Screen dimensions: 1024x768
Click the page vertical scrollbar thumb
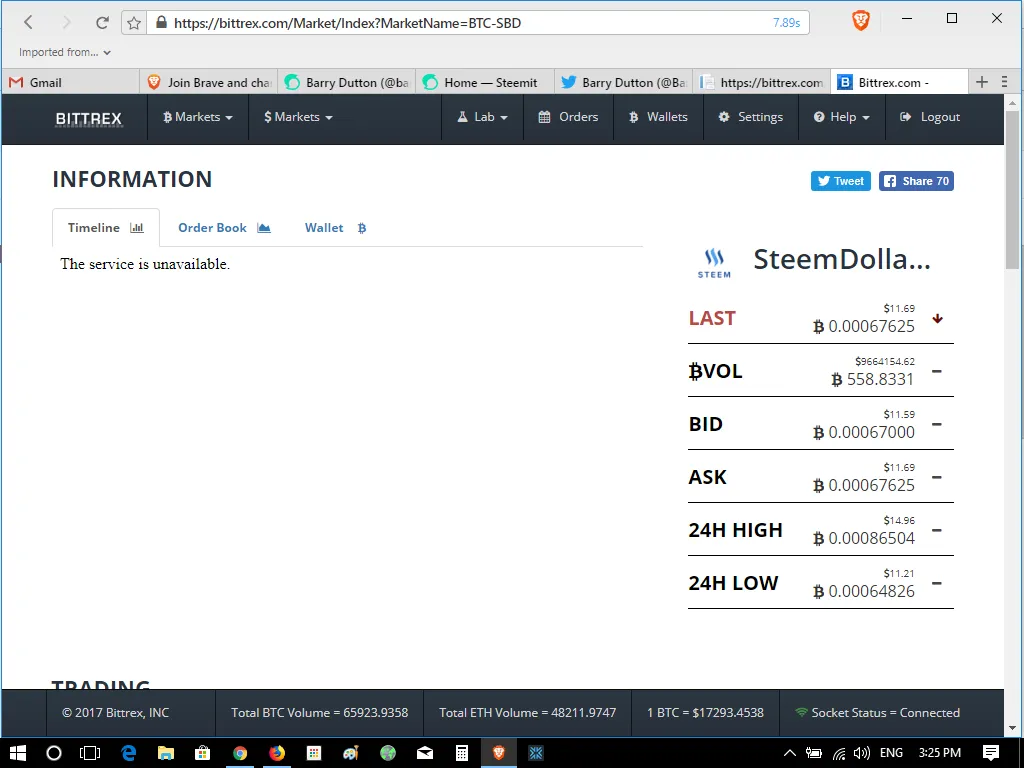pyautogui.click(x=1012, y=189)
